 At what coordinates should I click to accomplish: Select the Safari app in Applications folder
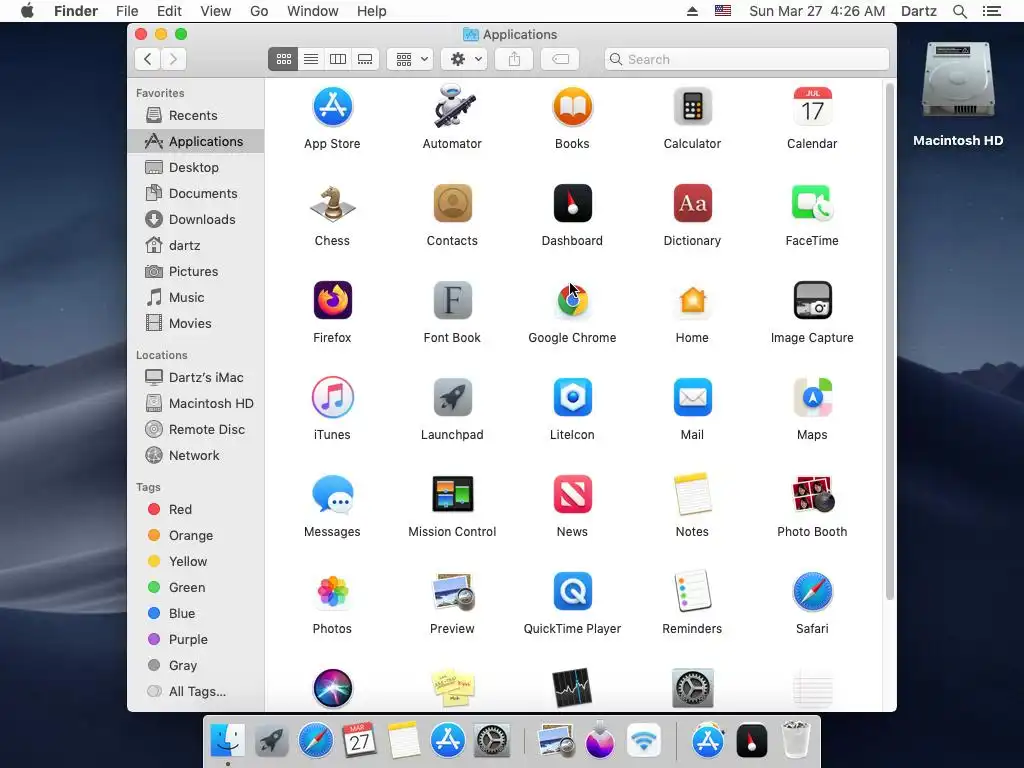[x=812, y=591]
